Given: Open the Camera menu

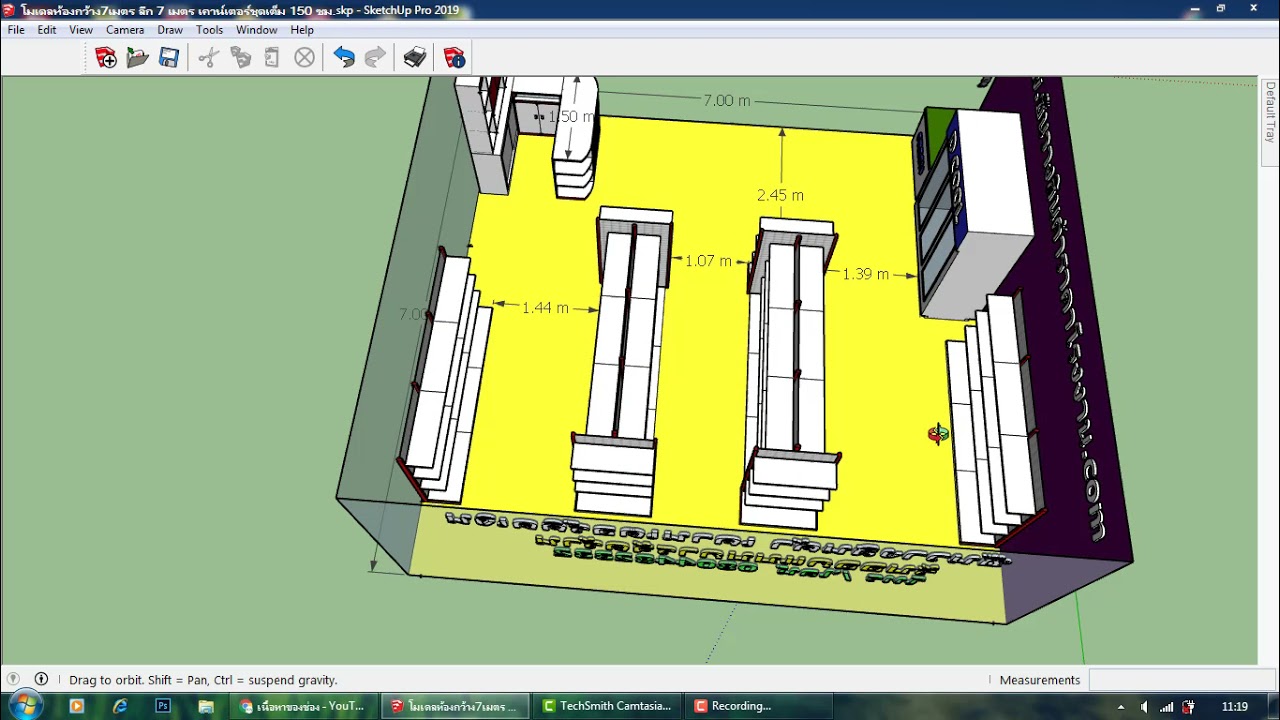Looking at the screenshot, I should (x=125, y=30).
